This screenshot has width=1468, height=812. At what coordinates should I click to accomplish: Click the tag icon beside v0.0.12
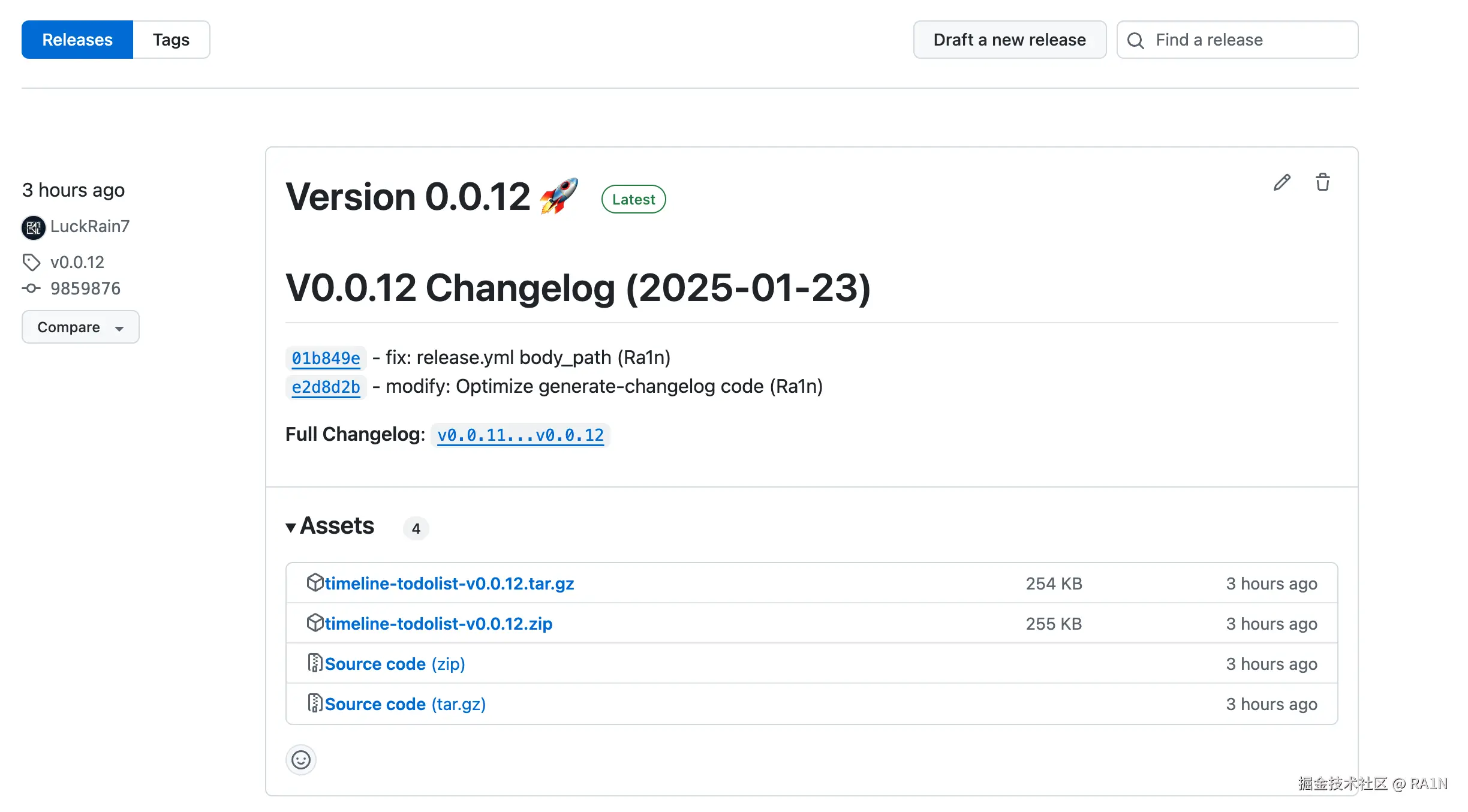[31, 262]
